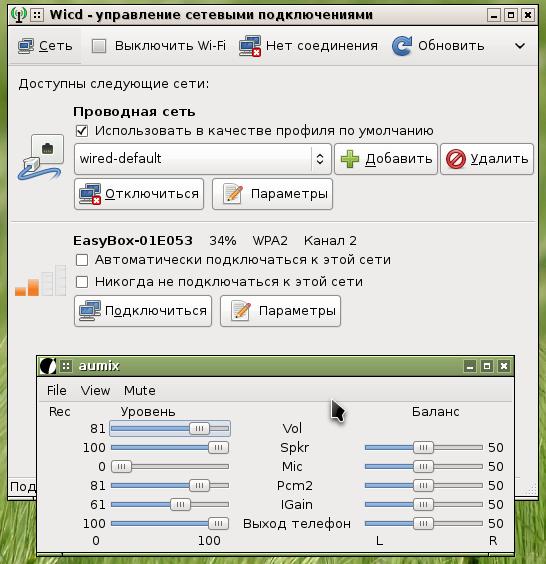
Task: Uncheck use as default profile checkbox
Action: coord(82,131)
